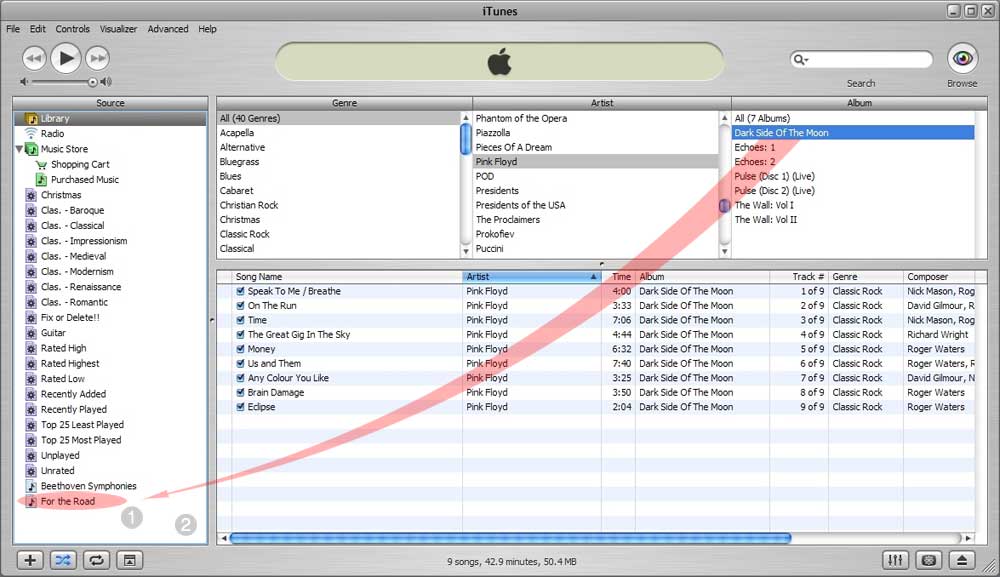Adjust the volume slider

[x=93, y=82]
